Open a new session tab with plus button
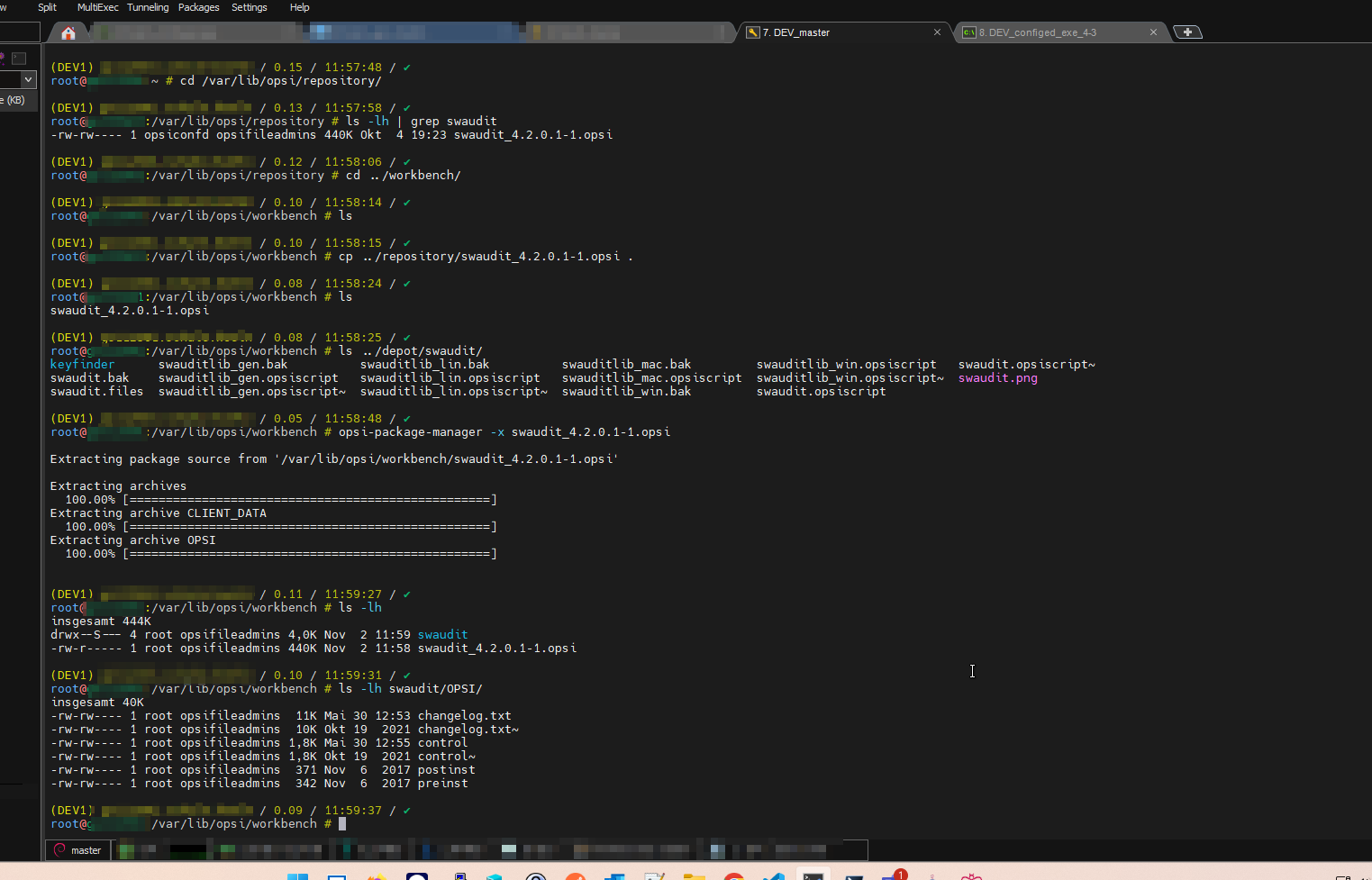The width and height of the screenshot is (1372, 880). (1188, 32)
